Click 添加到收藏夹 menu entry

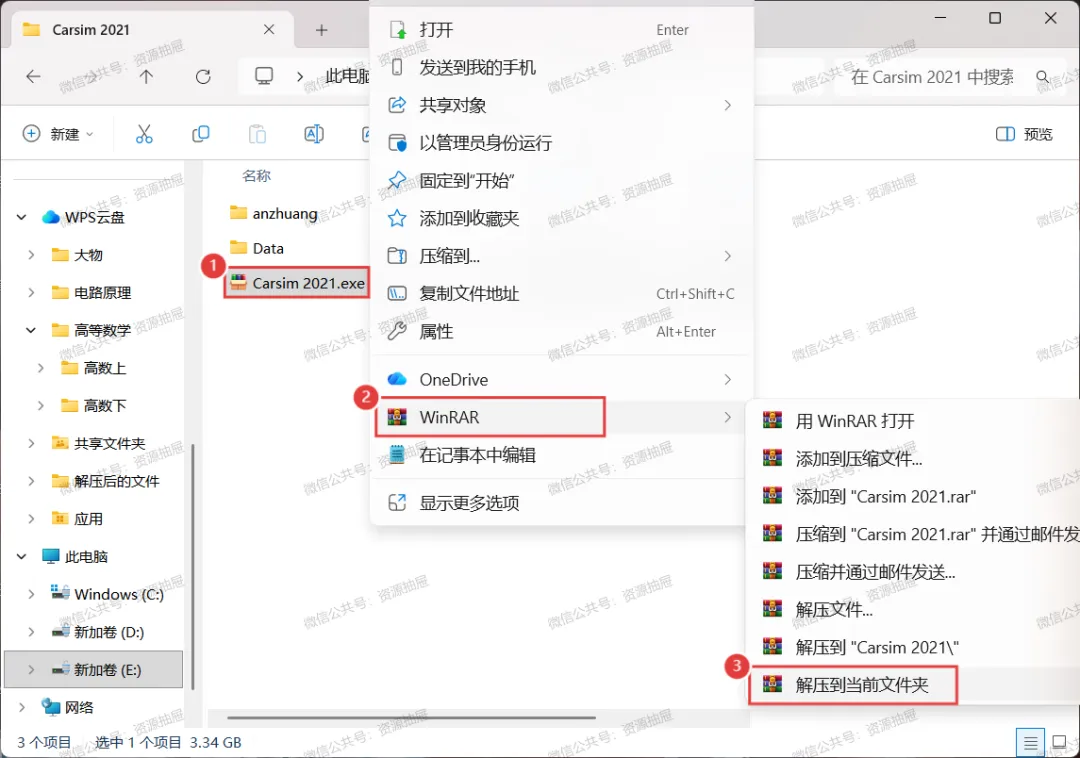pos(561,219)
